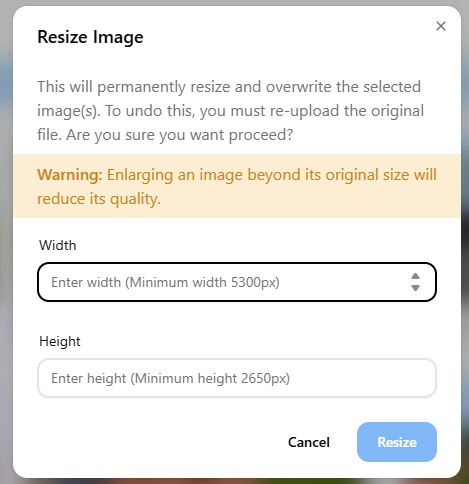This screenshot has width=469, height=484.
Task: Click the Width field label
Action: [58, 245]
